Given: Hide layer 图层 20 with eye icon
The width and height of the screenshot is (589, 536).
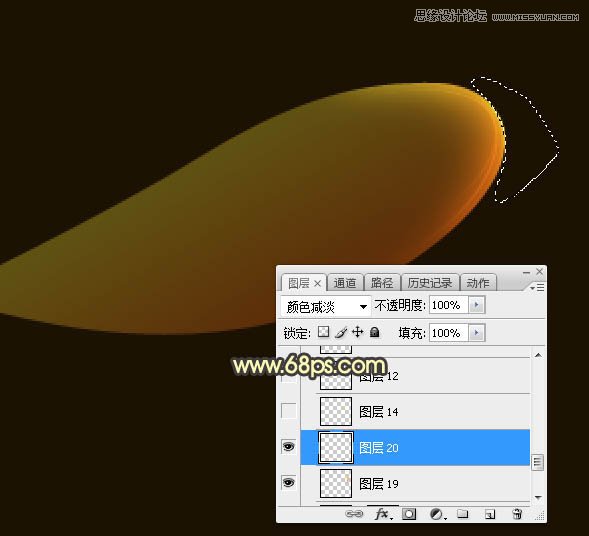Looking at the screenshot, I should (x=288, y=447).
